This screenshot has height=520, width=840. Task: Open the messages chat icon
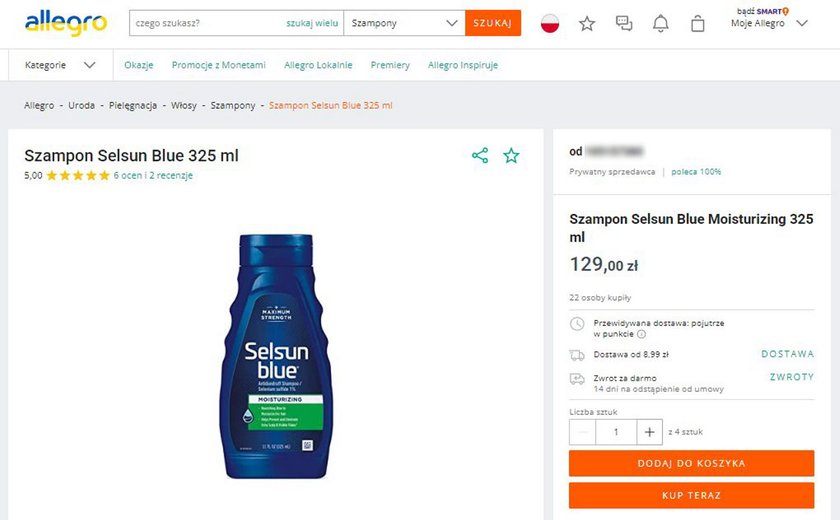pos(624,24)
